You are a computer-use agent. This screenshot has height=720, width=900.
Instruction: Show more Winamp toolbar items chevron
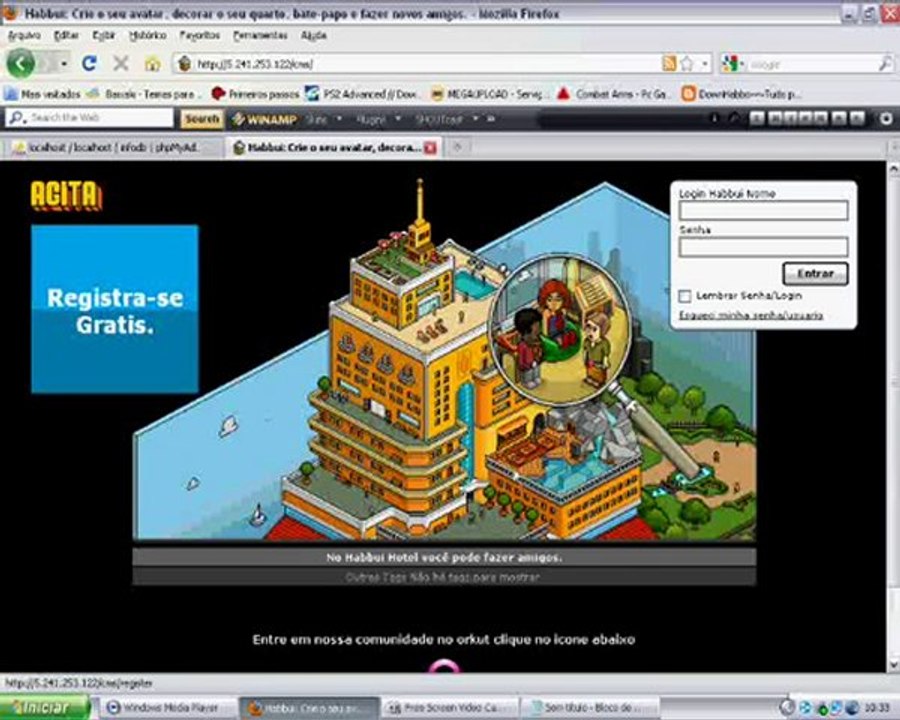click(491, 119)
